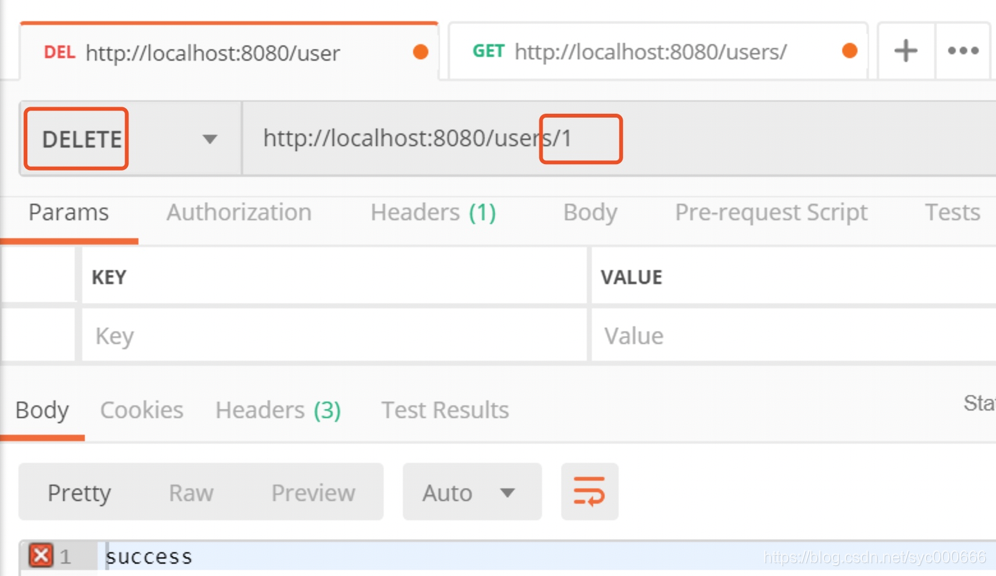Switch response view to Raw
Image resolution: width=996 pixels, height=576 pixels.
click(190, 492)
